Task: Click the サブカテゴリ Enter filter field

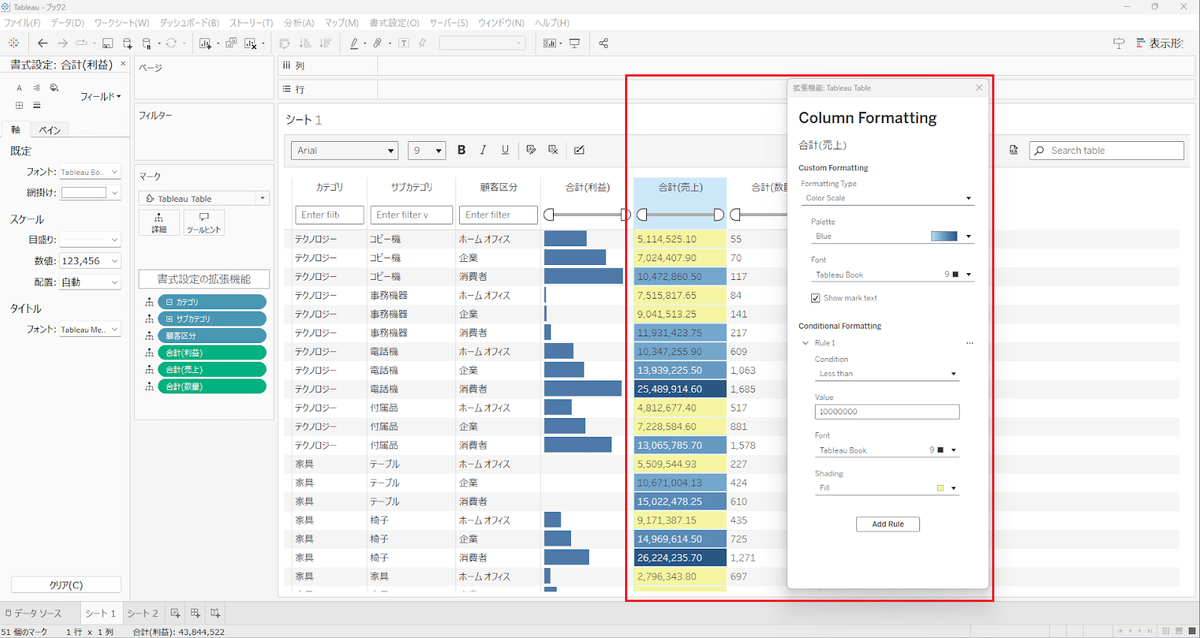Action: click(412, 214)
